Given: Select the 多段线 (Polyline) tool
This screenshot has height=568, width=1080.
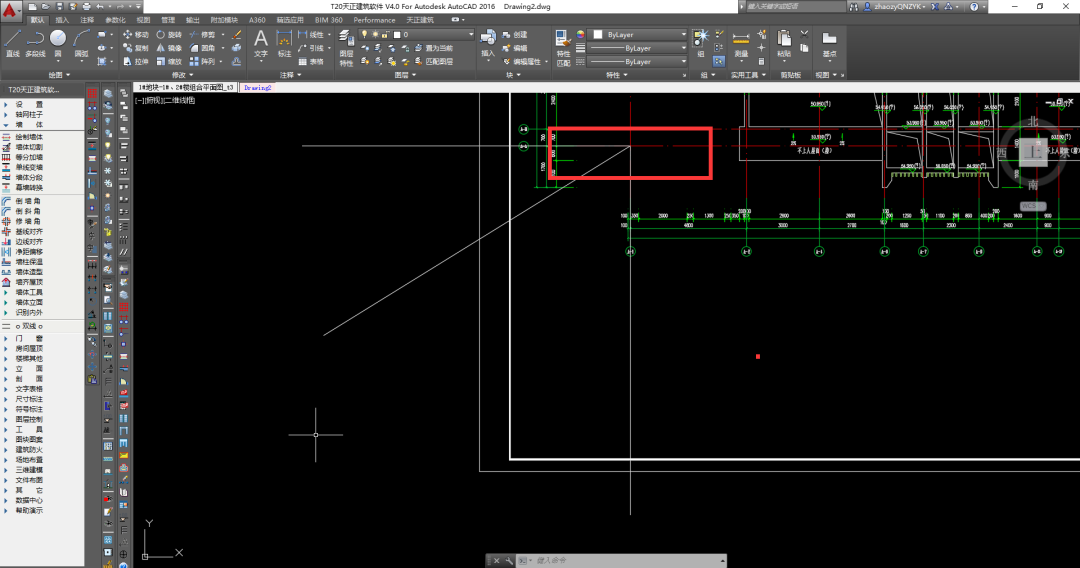Looking at the screenshot, I should point(35,41).
